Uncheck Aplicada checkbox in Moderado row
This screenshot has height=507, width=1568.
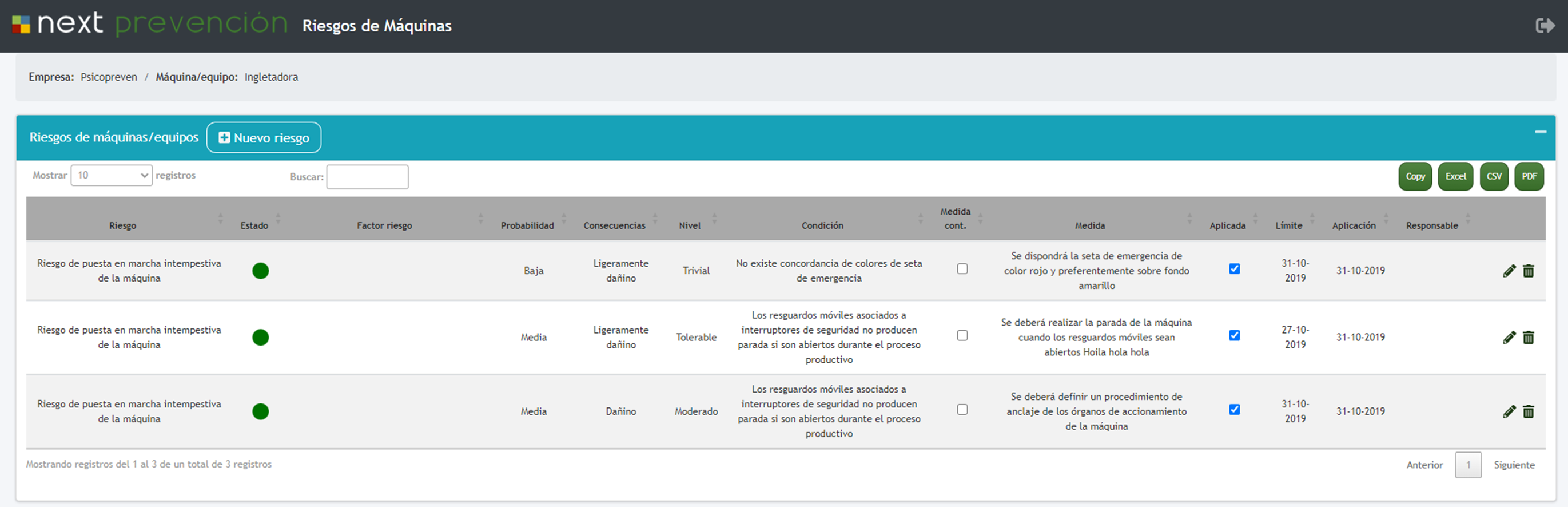click(1235, 410)
